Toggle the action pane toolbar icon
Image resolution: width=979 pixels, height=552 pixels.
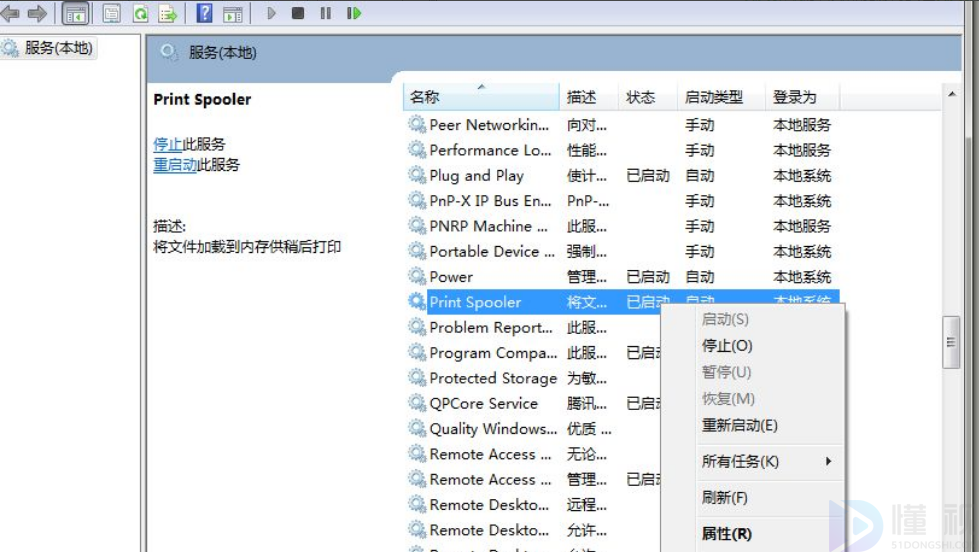[x=233, y=13]
